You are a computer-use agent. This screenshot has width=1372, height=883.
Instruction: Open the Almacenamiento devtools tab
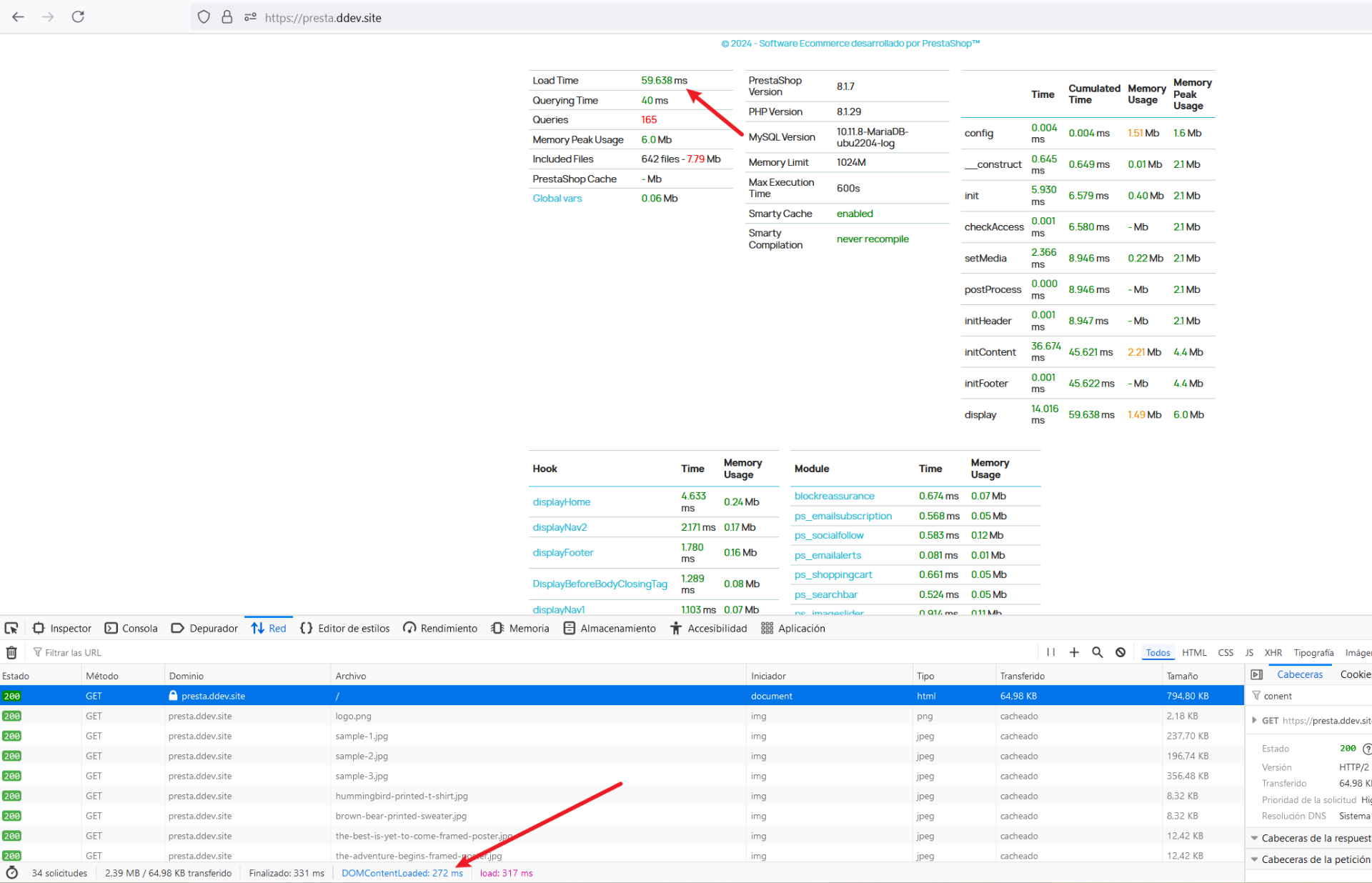[x=610, y=629]
